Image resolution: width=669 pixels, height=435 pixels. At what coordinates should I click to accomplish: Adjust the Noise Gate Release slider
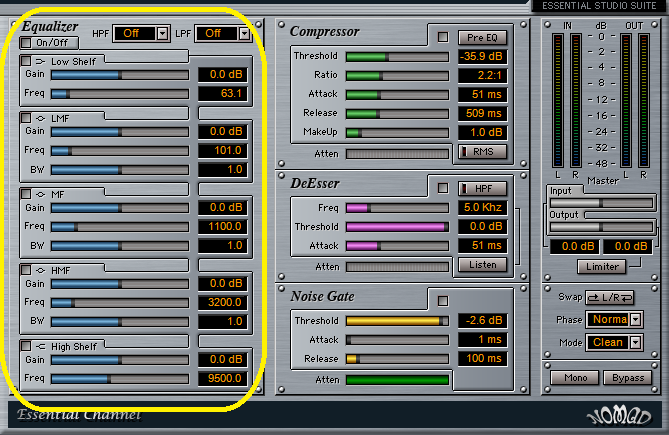(397, 359)
